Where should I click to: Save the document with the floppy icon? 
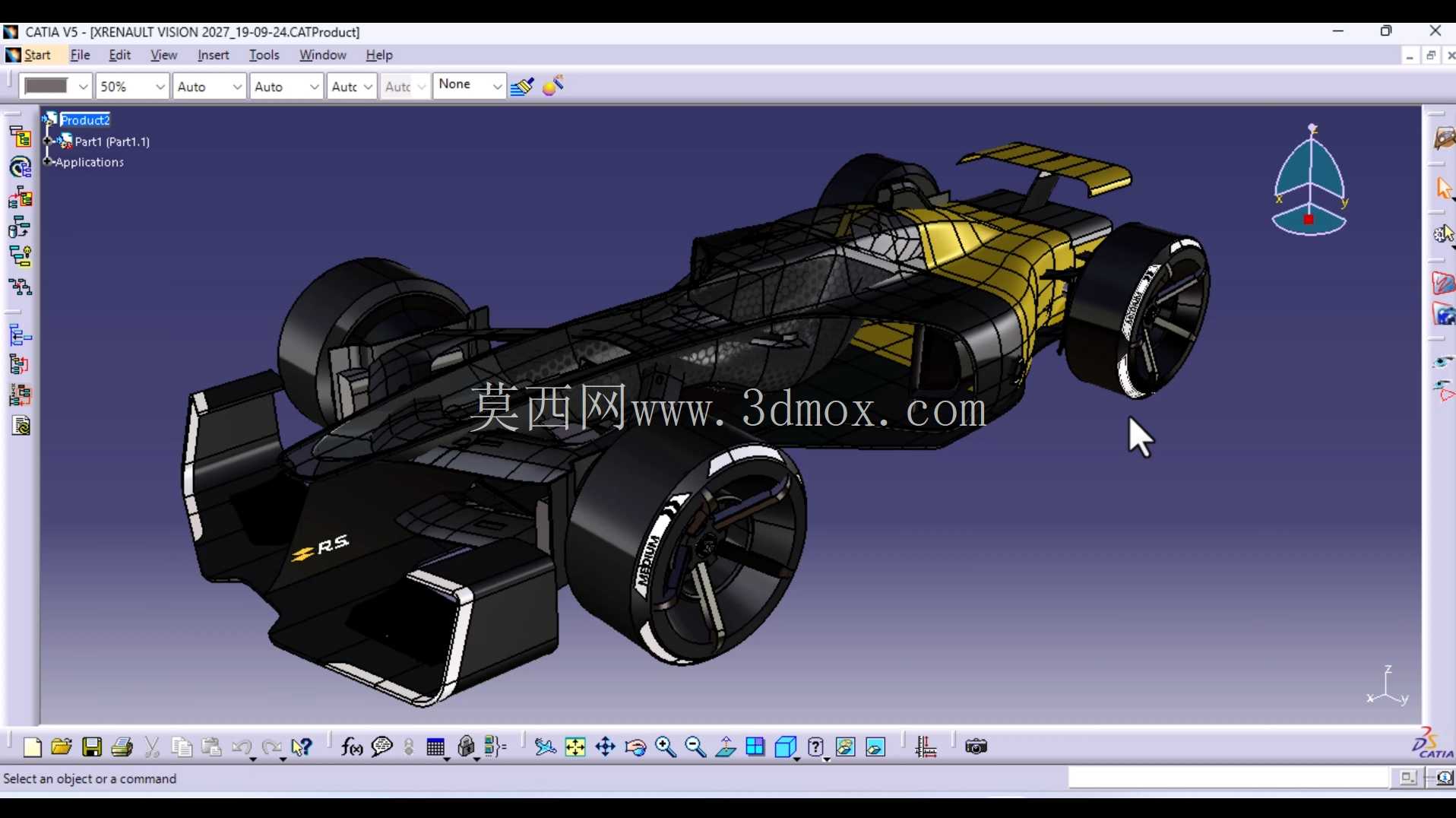(92, 747)
